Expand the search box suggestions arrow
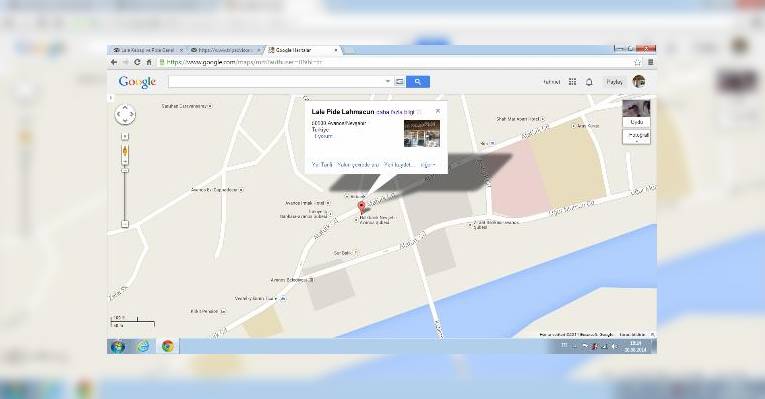 click(x=388, y=81)
